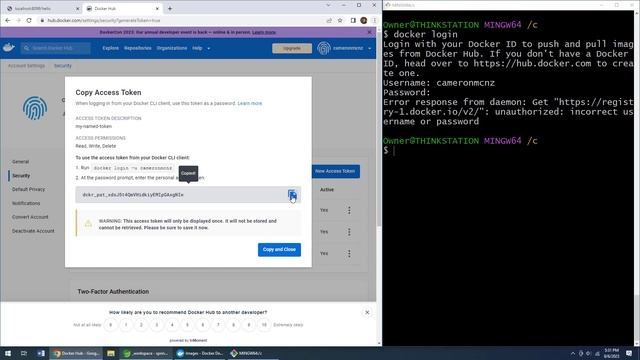Click the fingerprint avatar in the navbar
This screenshot has height=360, width=640.
coord(324,48)
